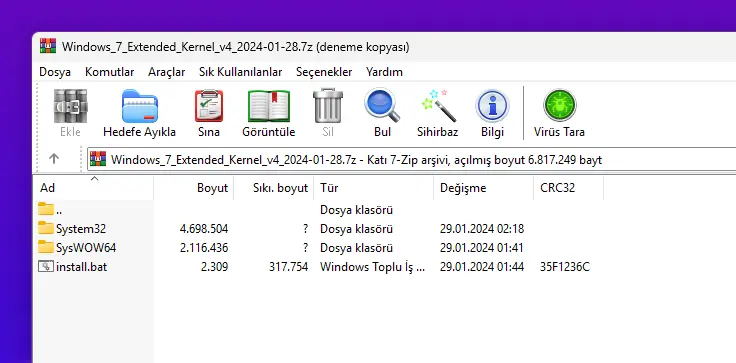Sort by Sıkı. boyut column header
736x363 pixels.
pyautogui.click(x=274, y=188)
